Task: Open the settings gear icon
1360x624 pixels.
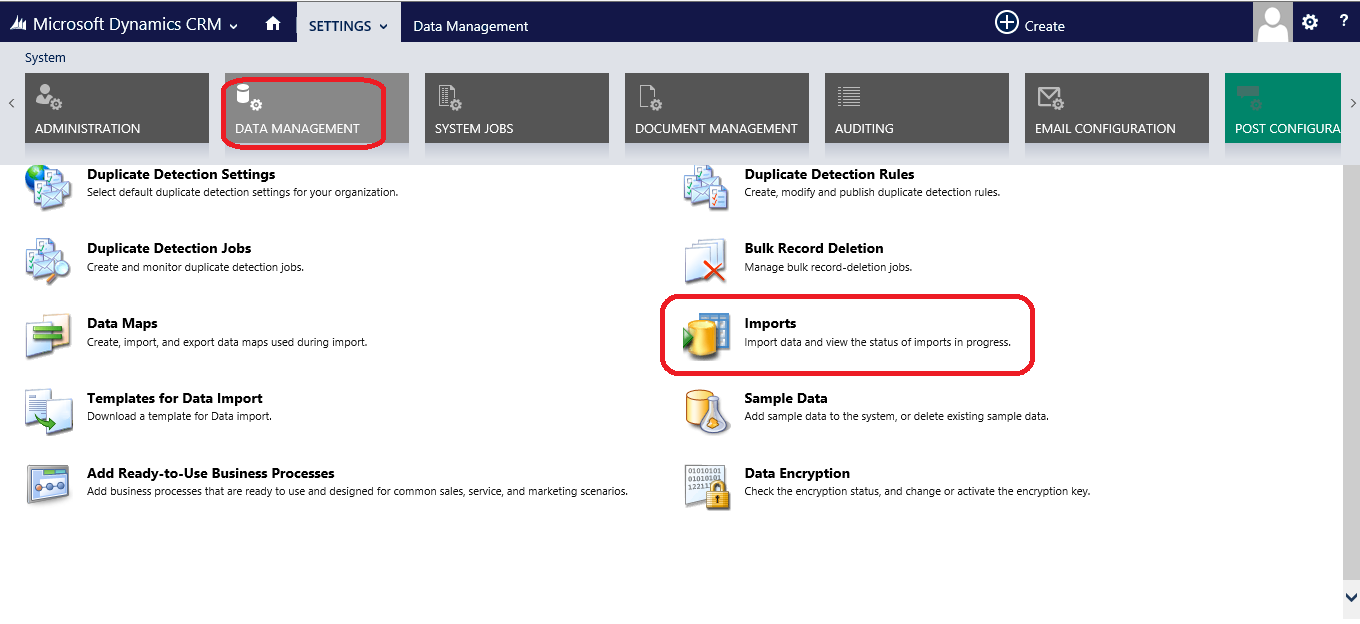Action: [1310, 22]
